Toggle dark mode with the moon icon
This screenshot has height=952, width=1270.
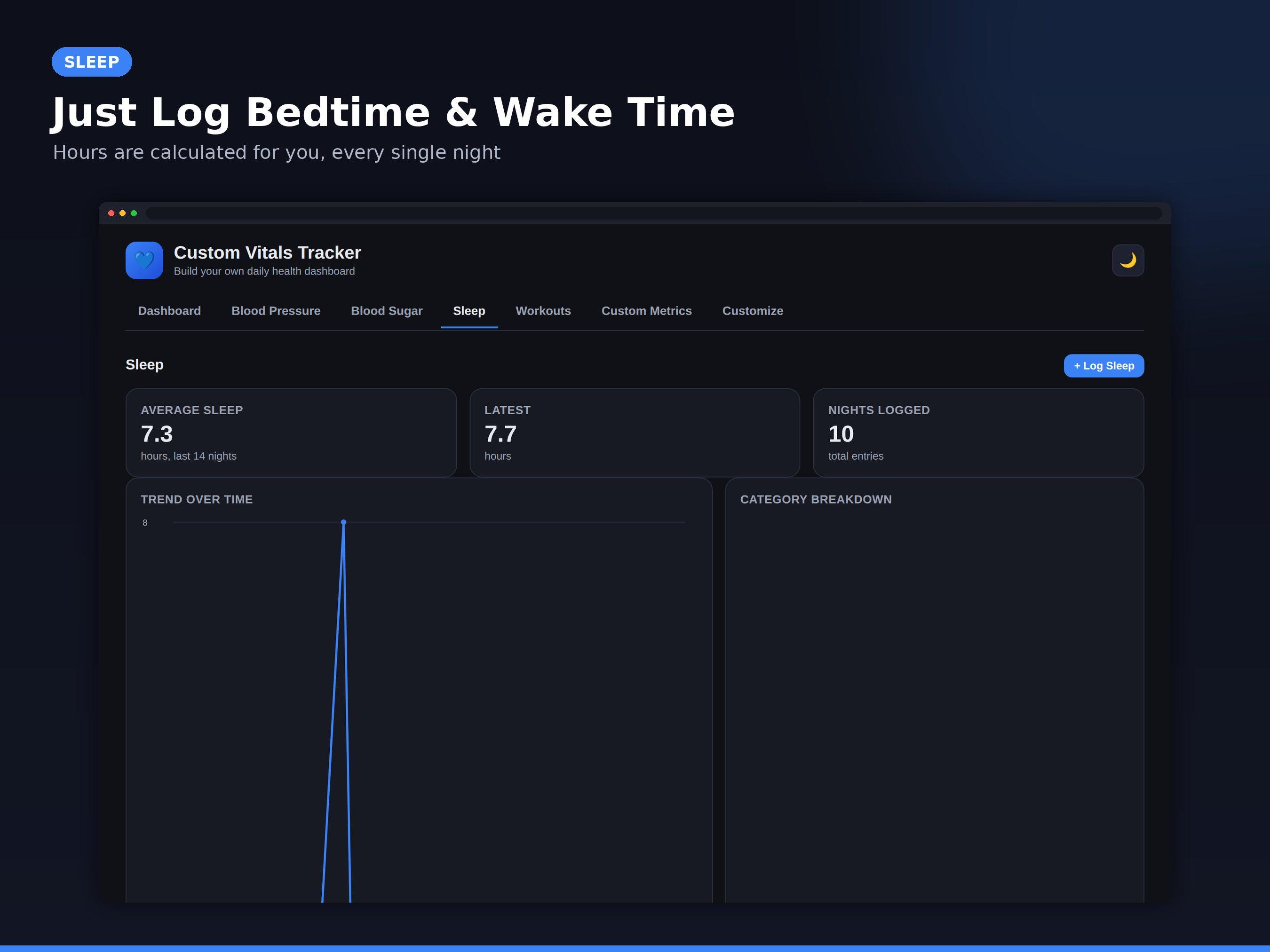point(1127,260)
